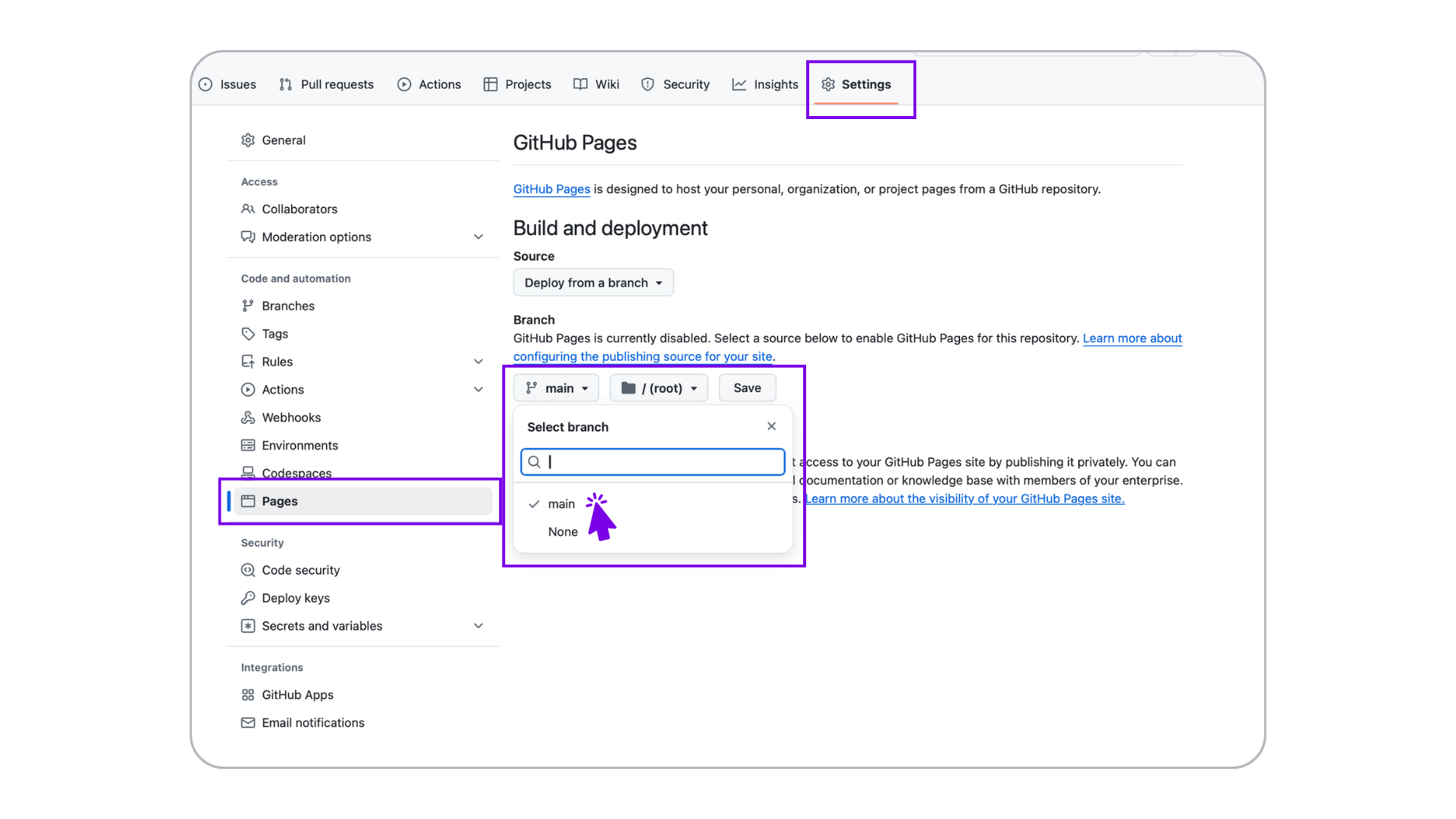The image size is (1456, 819).
Task: Close the Select branch popup
Action: [x=771, y=427]
